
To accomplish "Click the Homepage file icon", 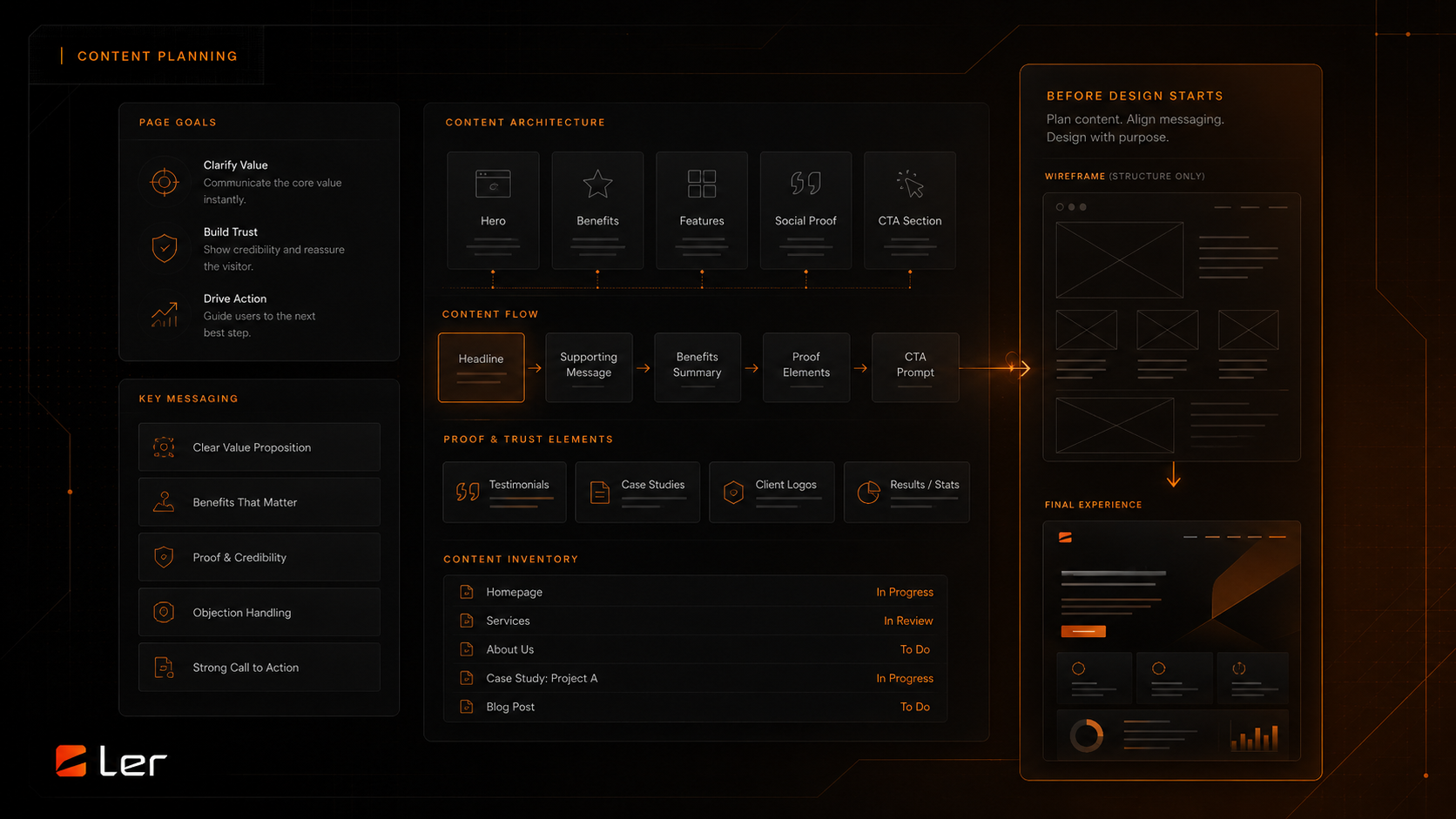I will [x=467, y=592].
